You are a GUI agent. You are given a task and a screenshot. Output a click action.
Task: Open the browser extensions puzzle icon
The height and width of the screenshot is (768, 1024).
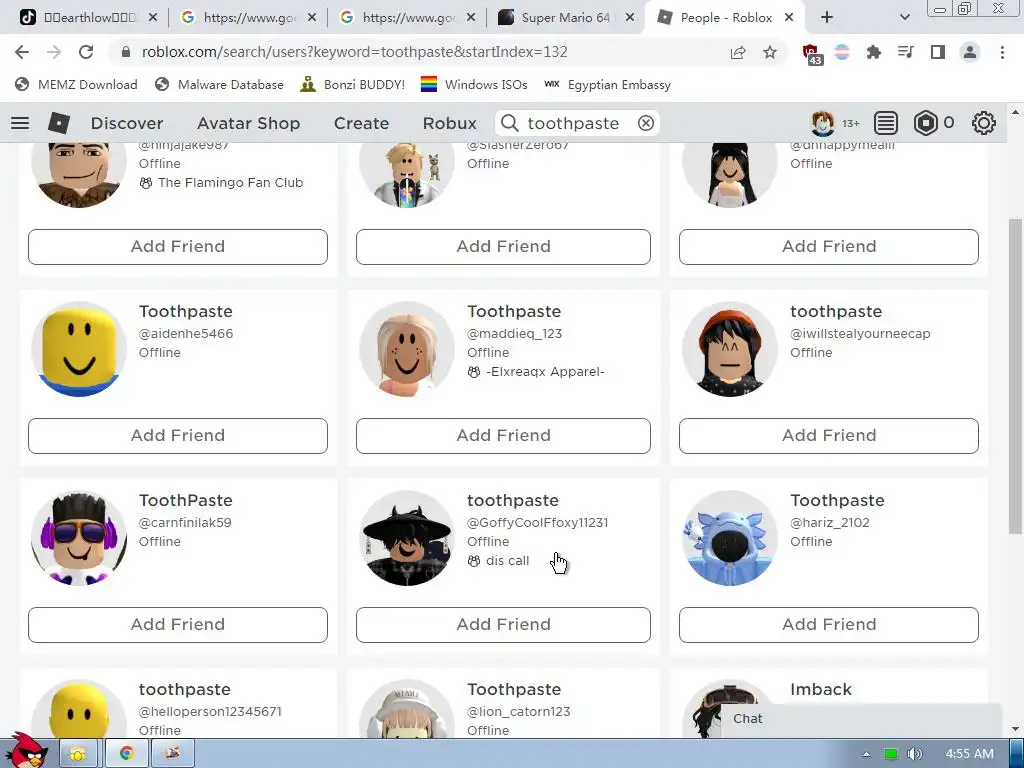pos(873,52)
